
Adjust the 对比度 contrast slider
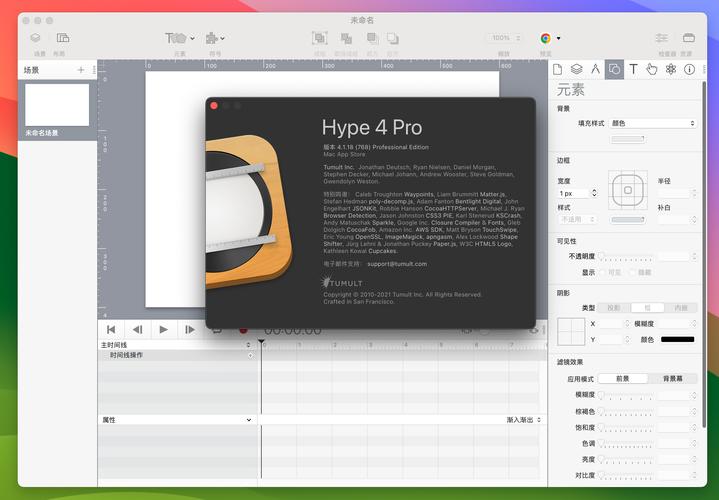pyautogui.click(x=626, y=475)
